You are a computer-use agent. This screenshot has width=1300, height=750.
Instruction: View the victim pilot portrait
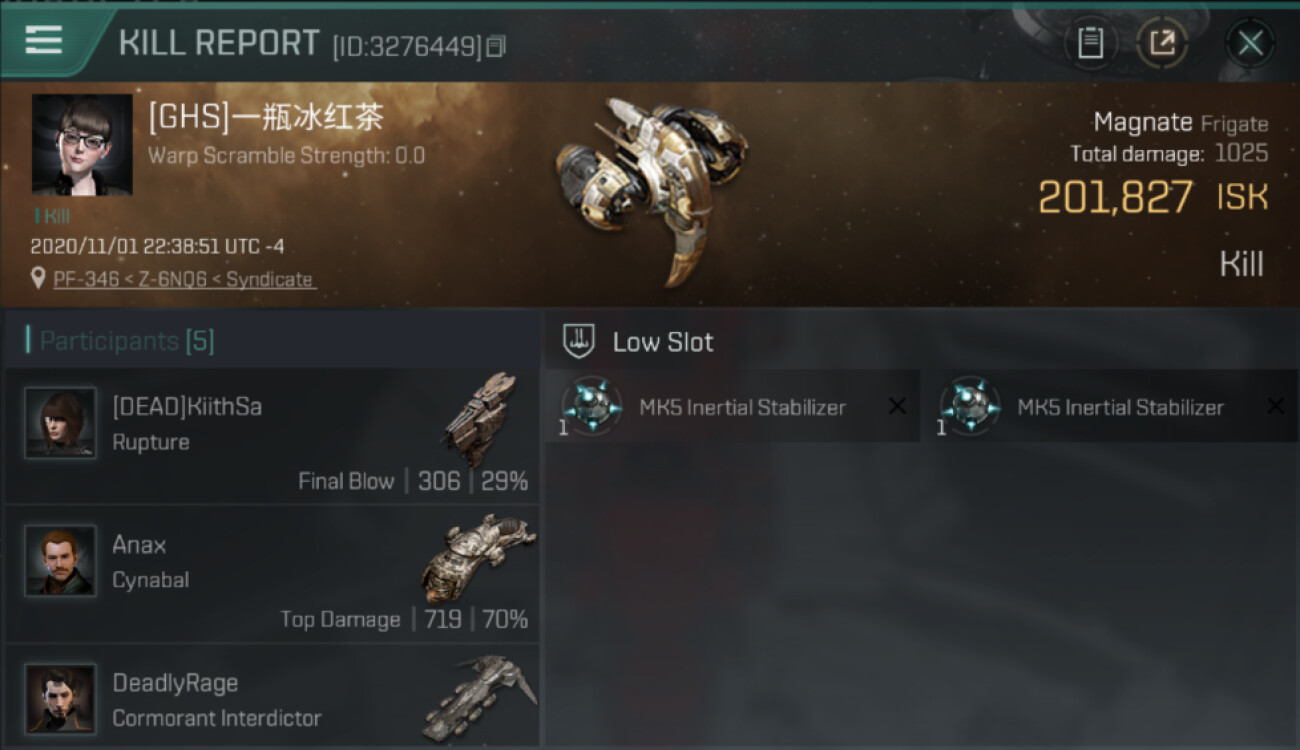click(x=82, y=145)
